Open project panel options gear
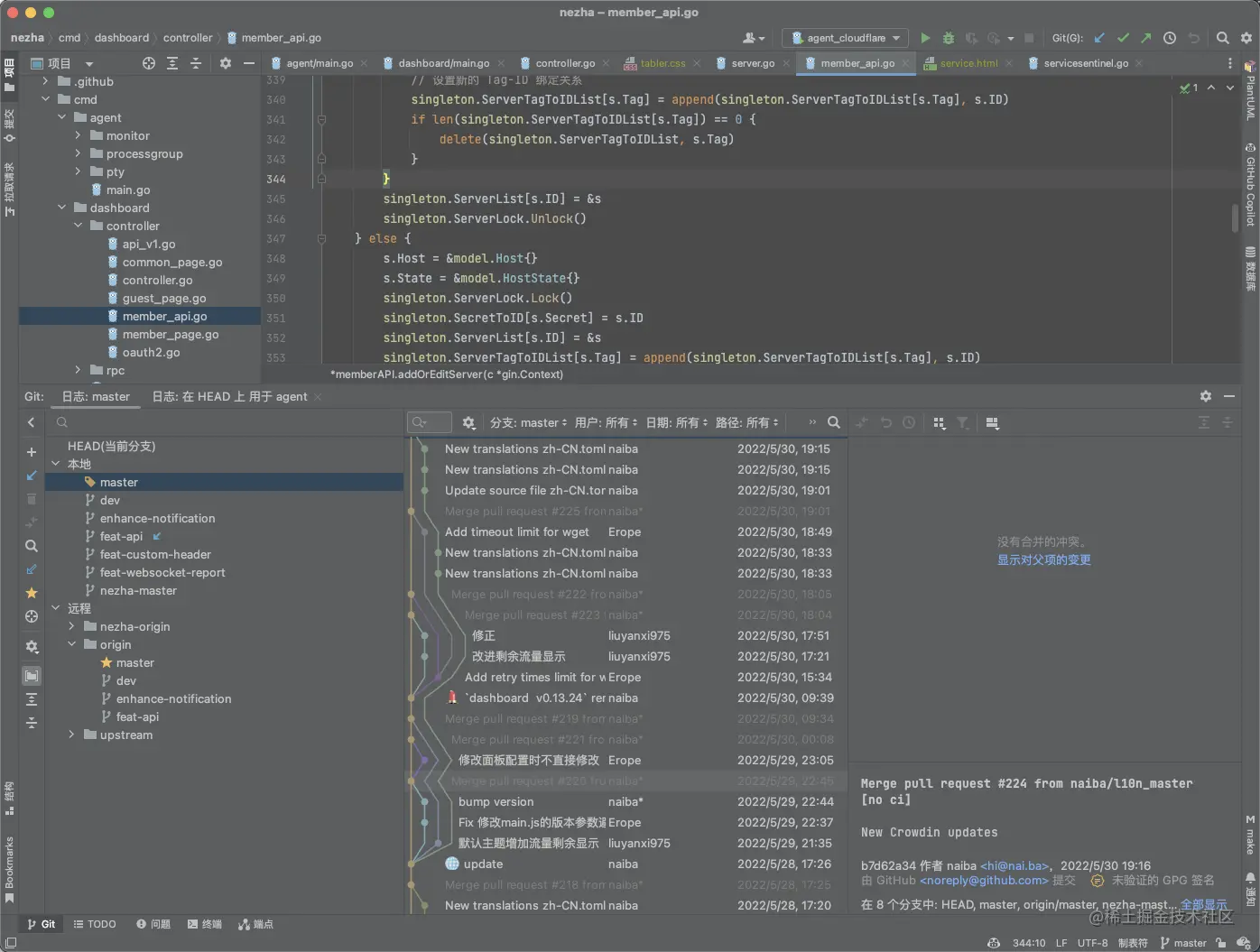 (226, 63)
